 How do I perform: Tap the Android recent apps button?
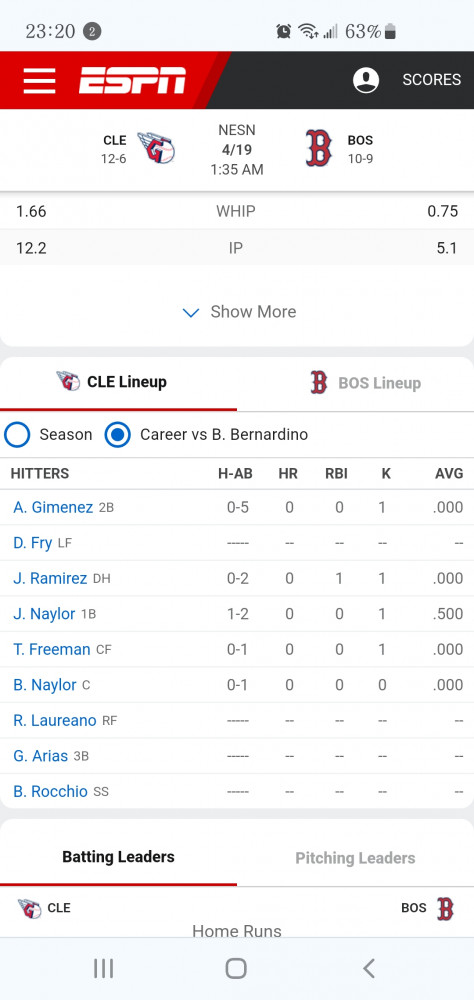click(103, 968)
